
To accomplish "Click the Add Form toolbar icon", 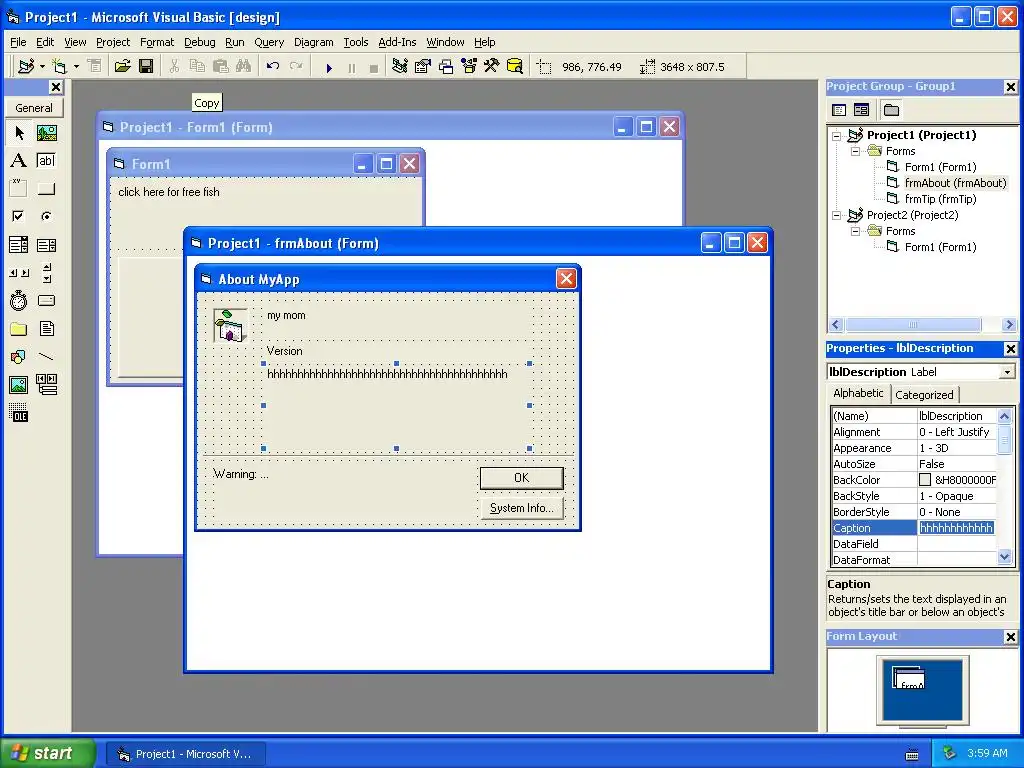I will 59,67.
